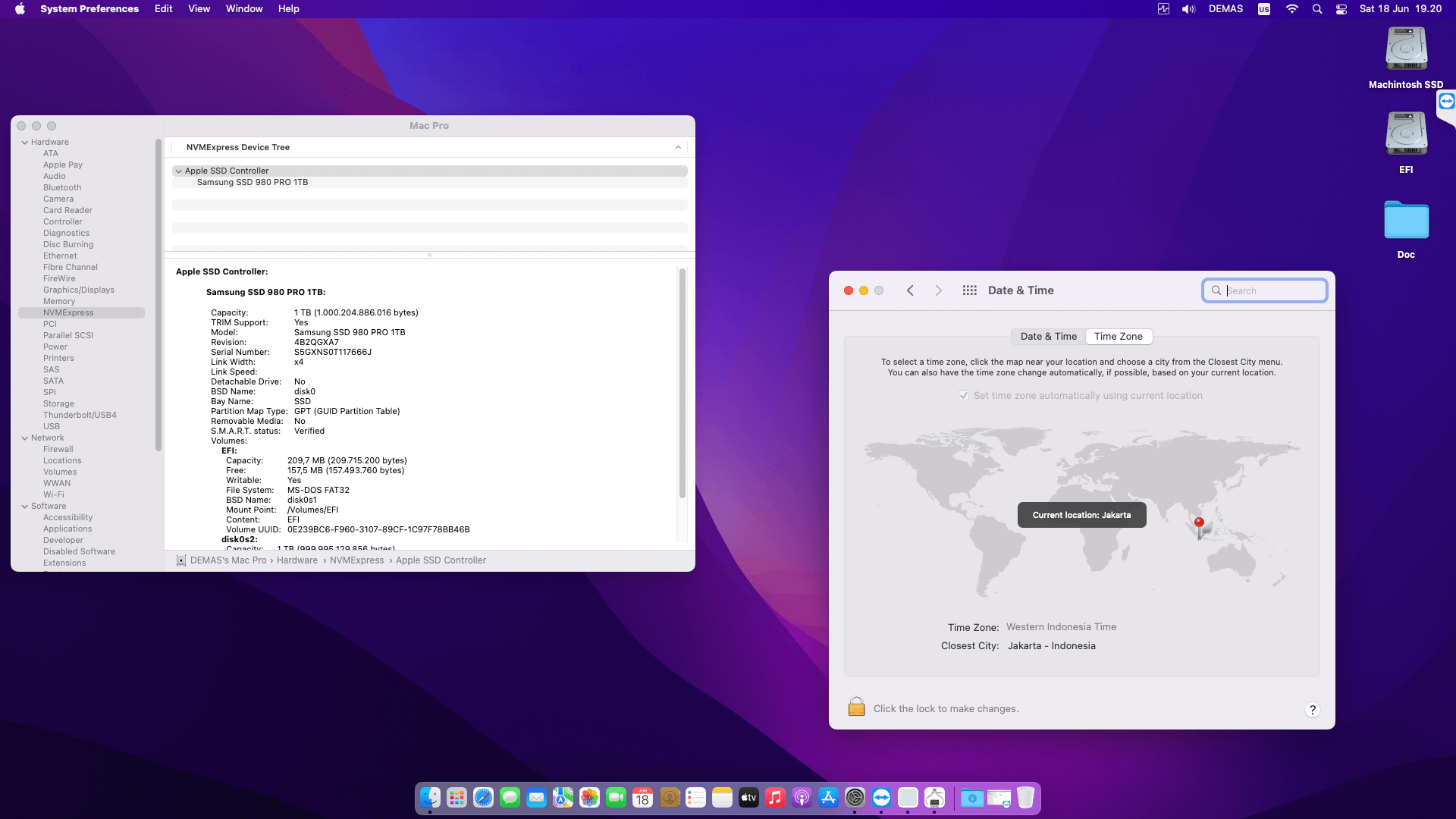Open Podcasts from the Dock
Image resolution: width=1456 pixels, height=819 pixels.
click(x=802, y=798)
